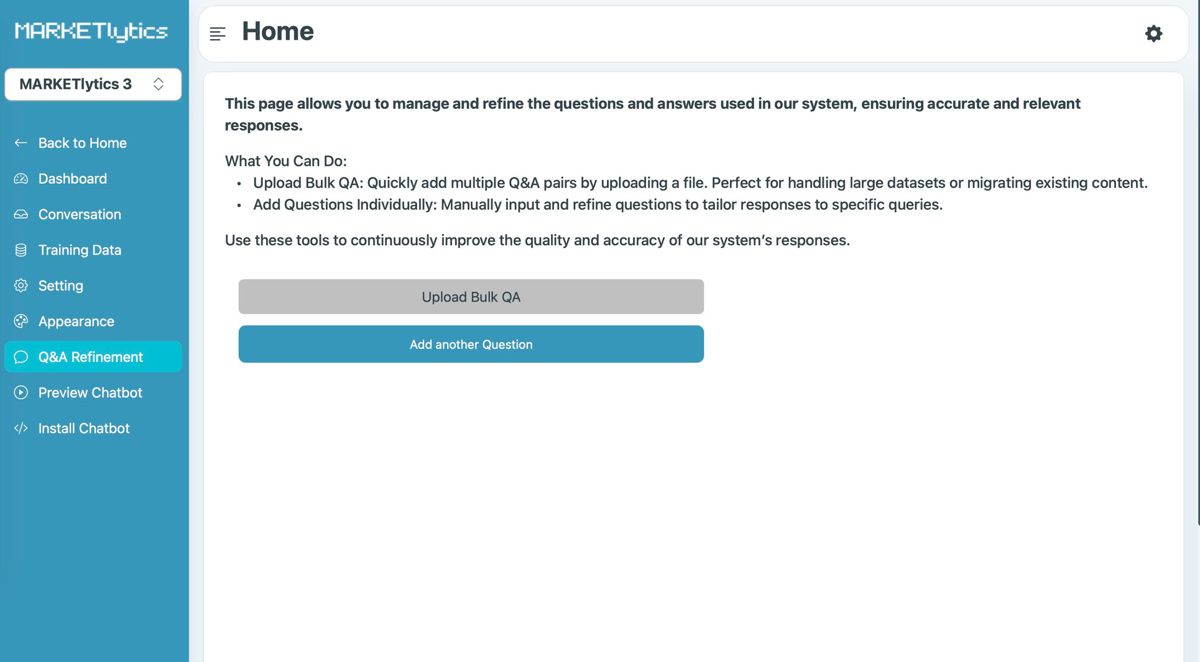1200x662 pixels.
Task: Open the Q&A Refinement menu item
Action: (93, 357)
